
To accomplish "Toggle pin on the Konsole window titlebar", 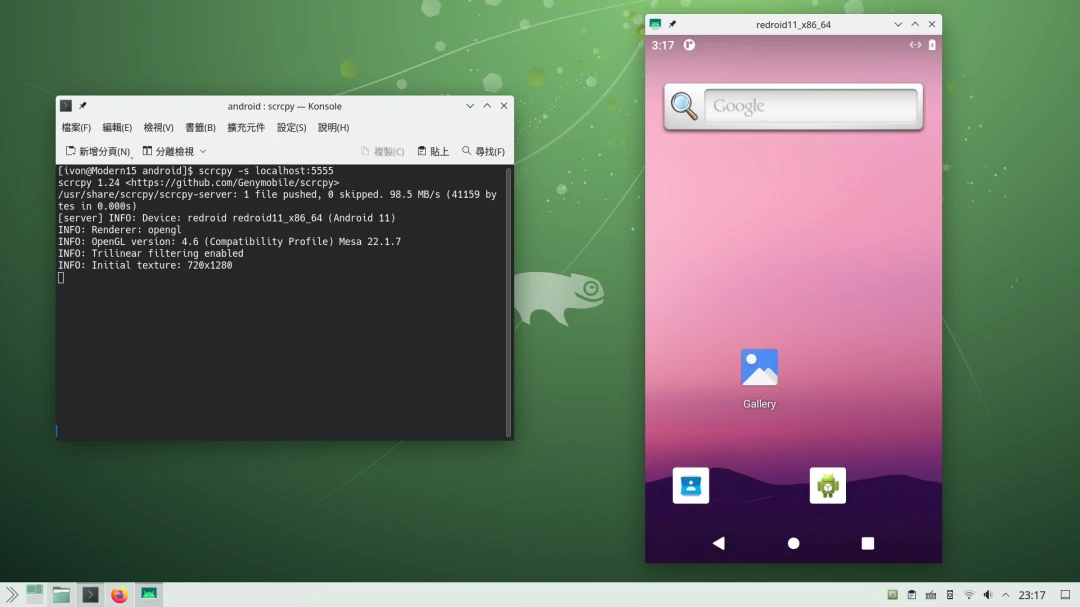I will [x=83, y=106].
